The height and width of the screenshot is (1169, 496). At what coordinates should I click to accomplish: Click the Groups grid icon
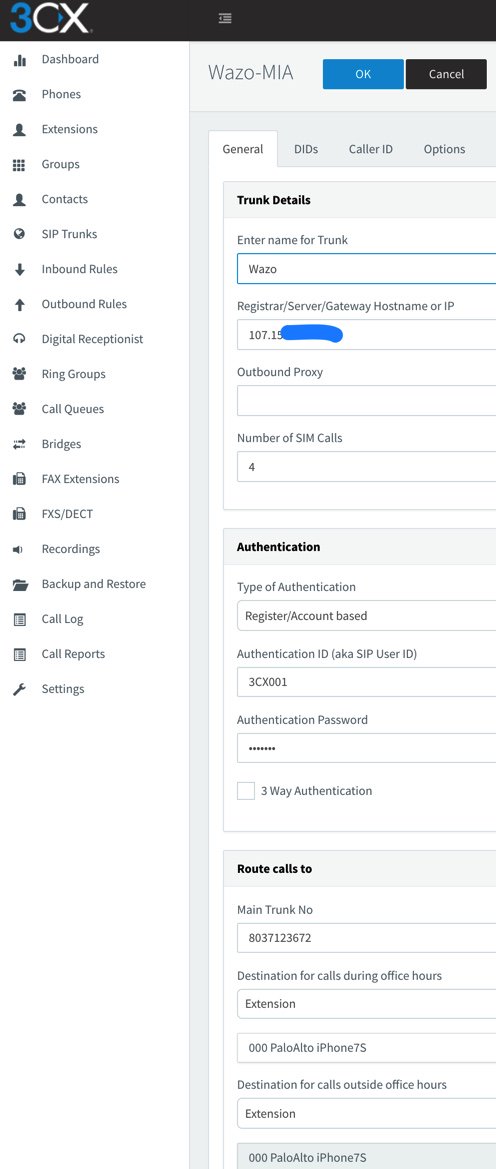pos(20,165)
